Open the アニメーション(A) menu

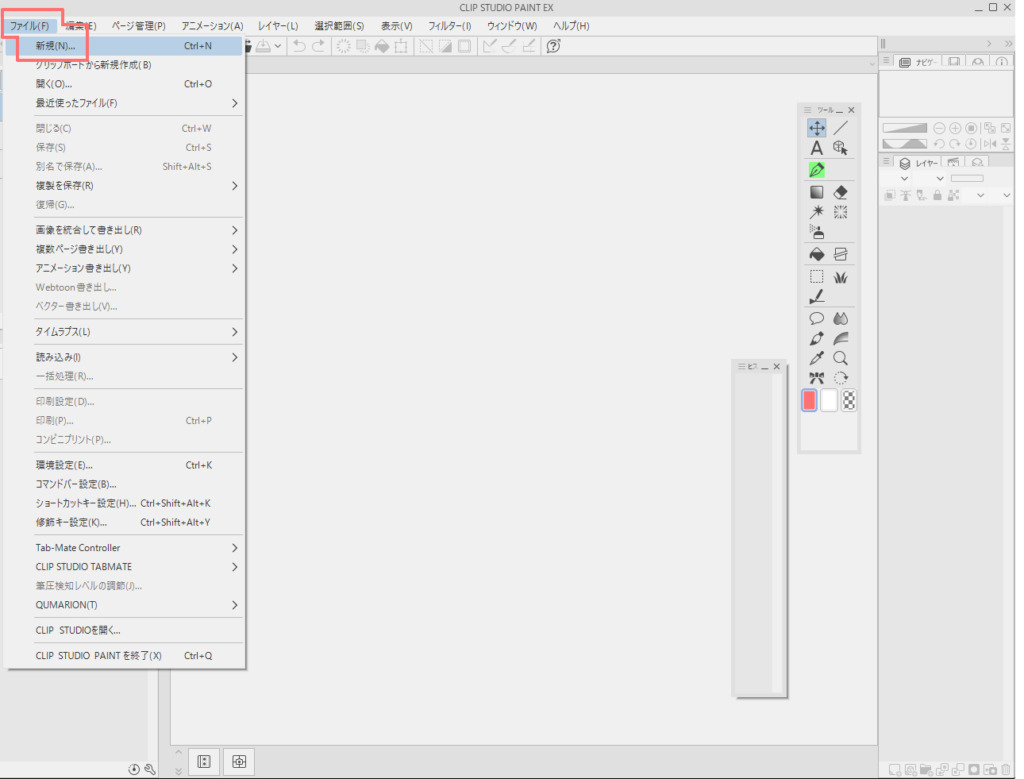tap(212, 26)
